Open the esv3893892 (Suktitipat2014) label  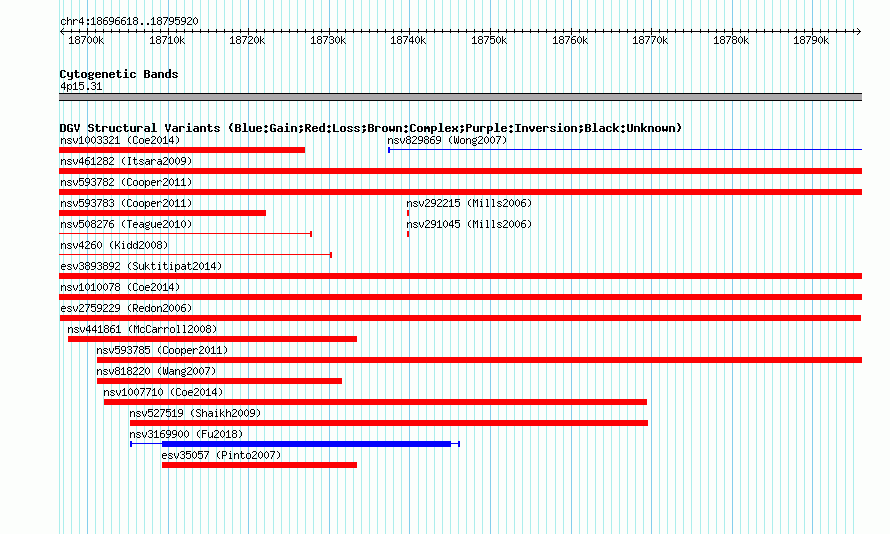(141, 266)
